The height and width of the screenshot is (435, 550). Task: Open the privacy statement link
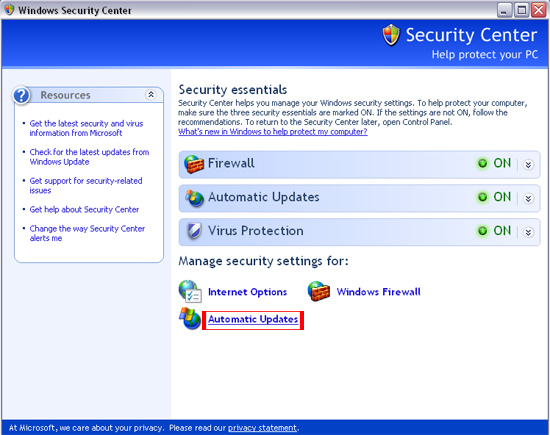click(262, 428)
